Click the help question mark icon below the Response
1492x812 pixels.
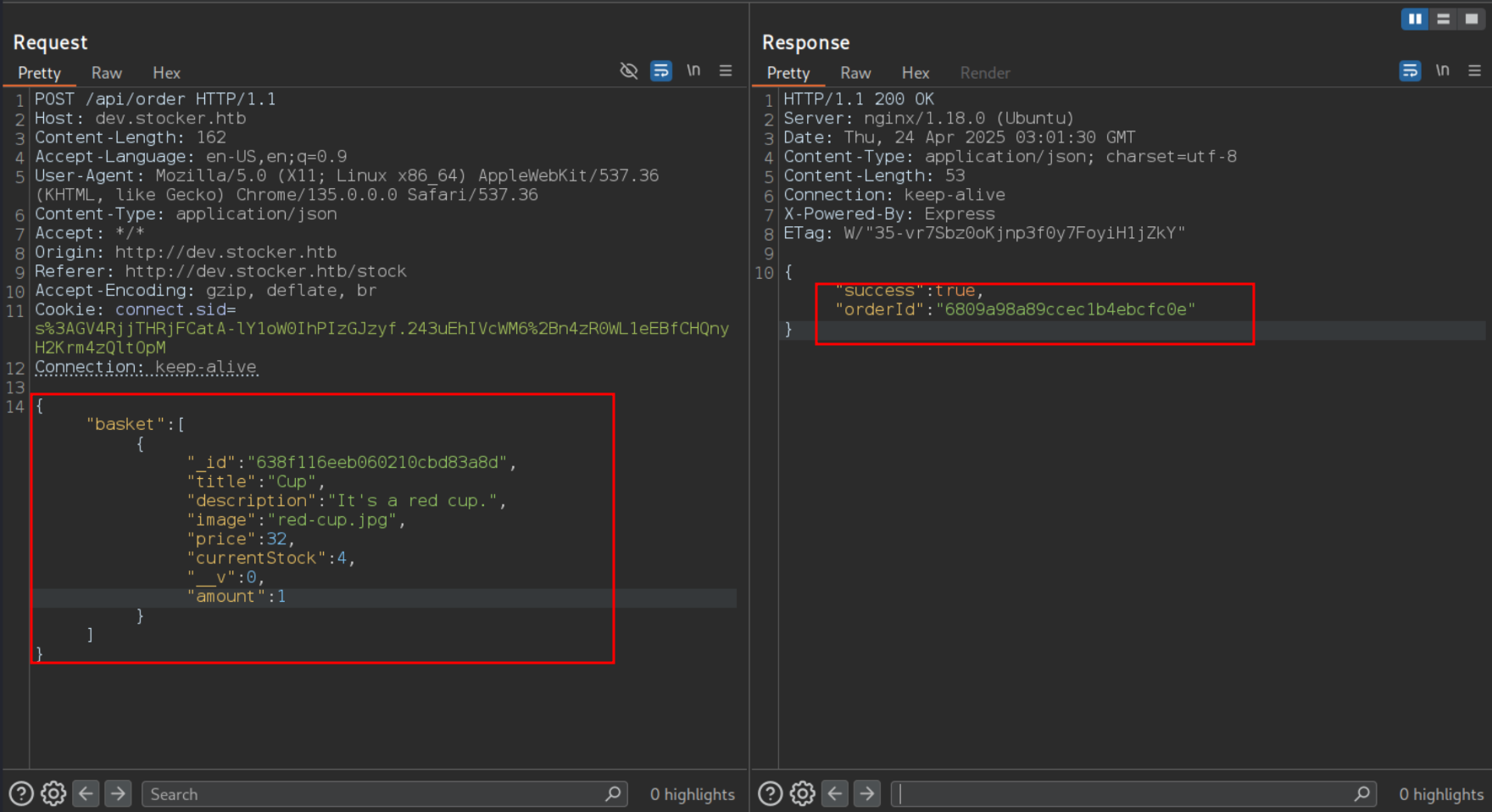pos(770,793)
